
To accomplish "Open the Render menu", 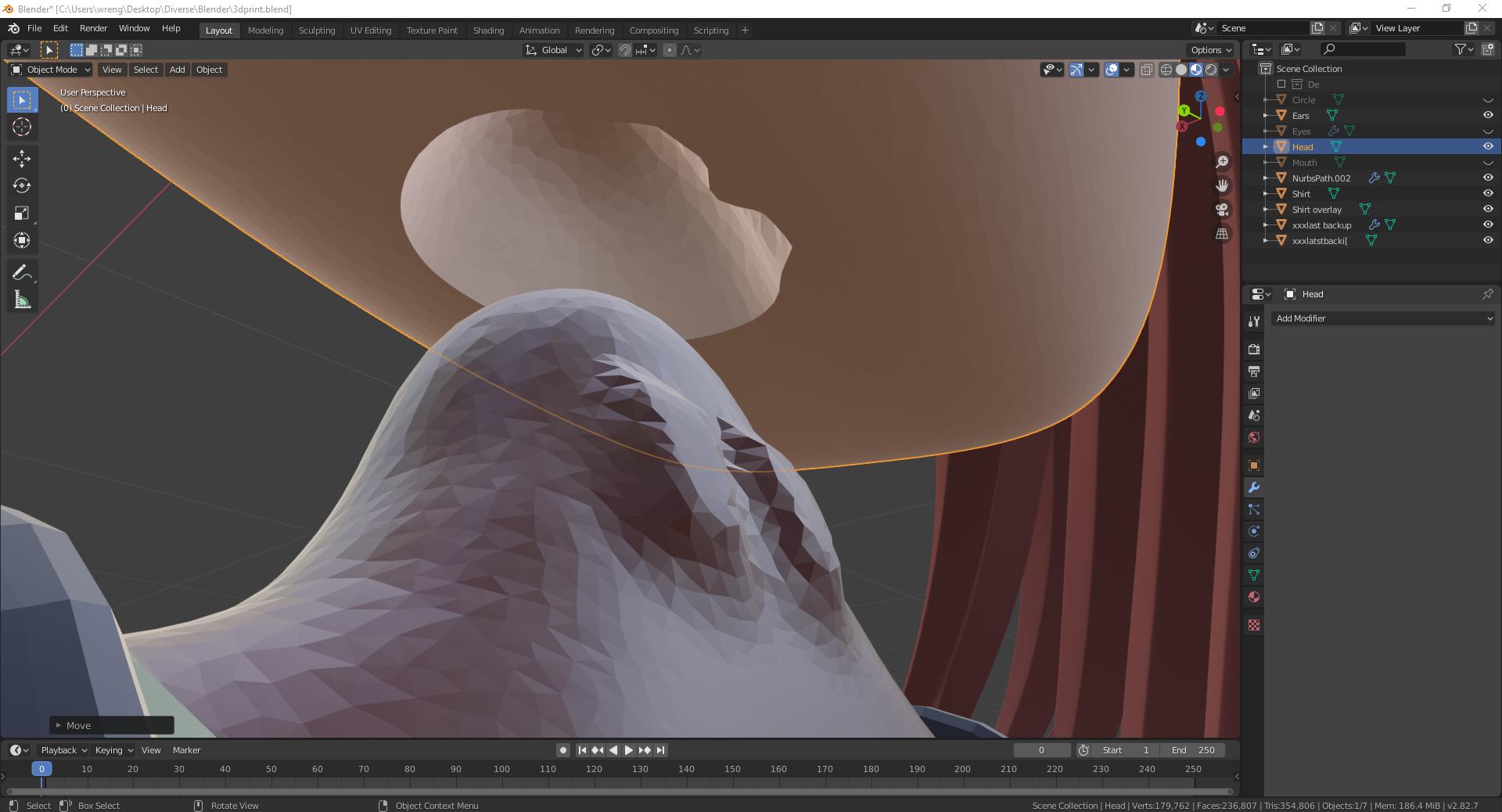I will [x=93, y=28].
